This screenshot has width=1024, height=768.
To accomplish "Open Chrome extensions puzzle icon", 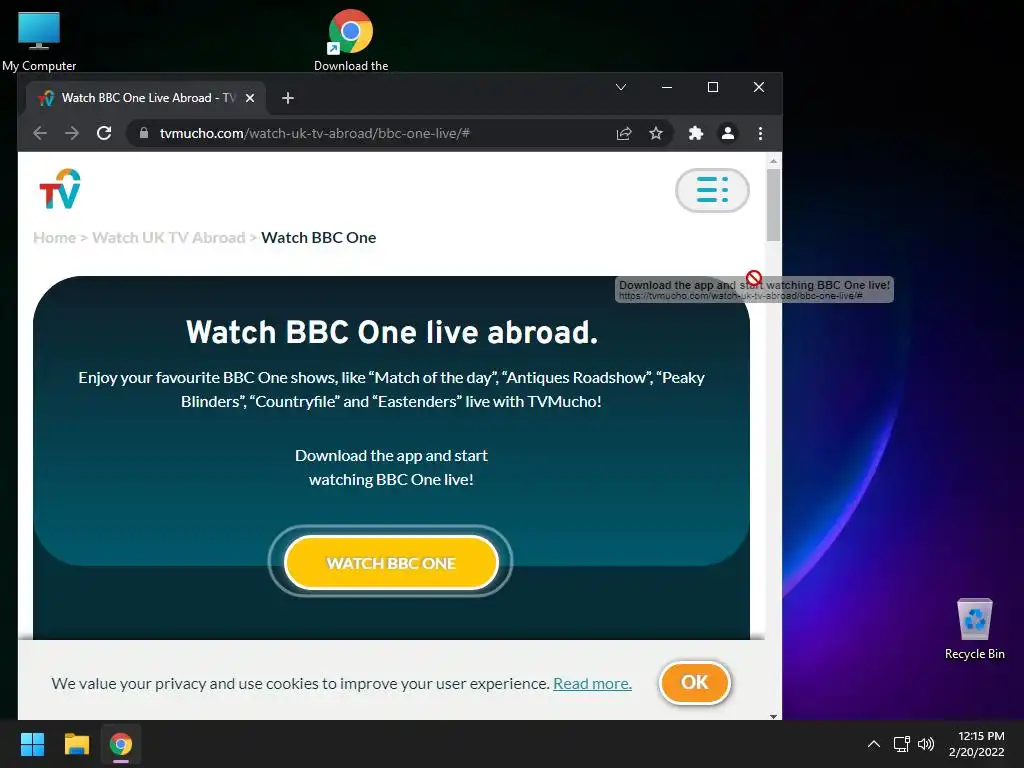I will tap(696, 133).
